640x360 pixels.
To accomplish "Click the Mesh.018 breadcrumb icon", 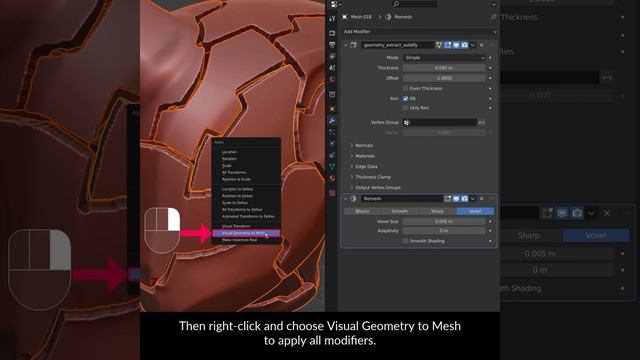I will point(345,17).
